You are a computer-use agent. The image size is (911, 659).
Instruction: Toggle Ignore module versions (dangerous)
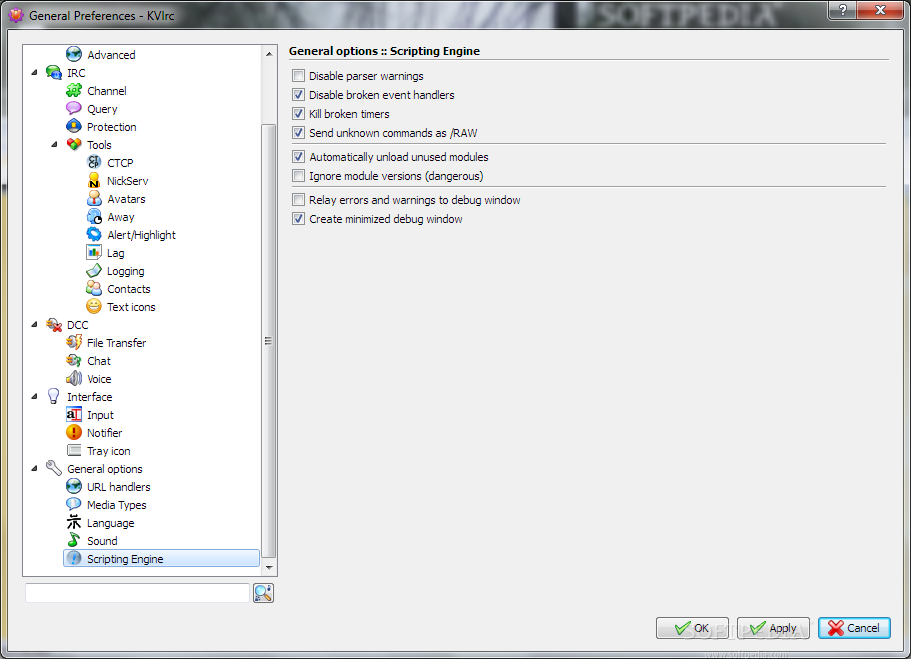pos(299,176)
